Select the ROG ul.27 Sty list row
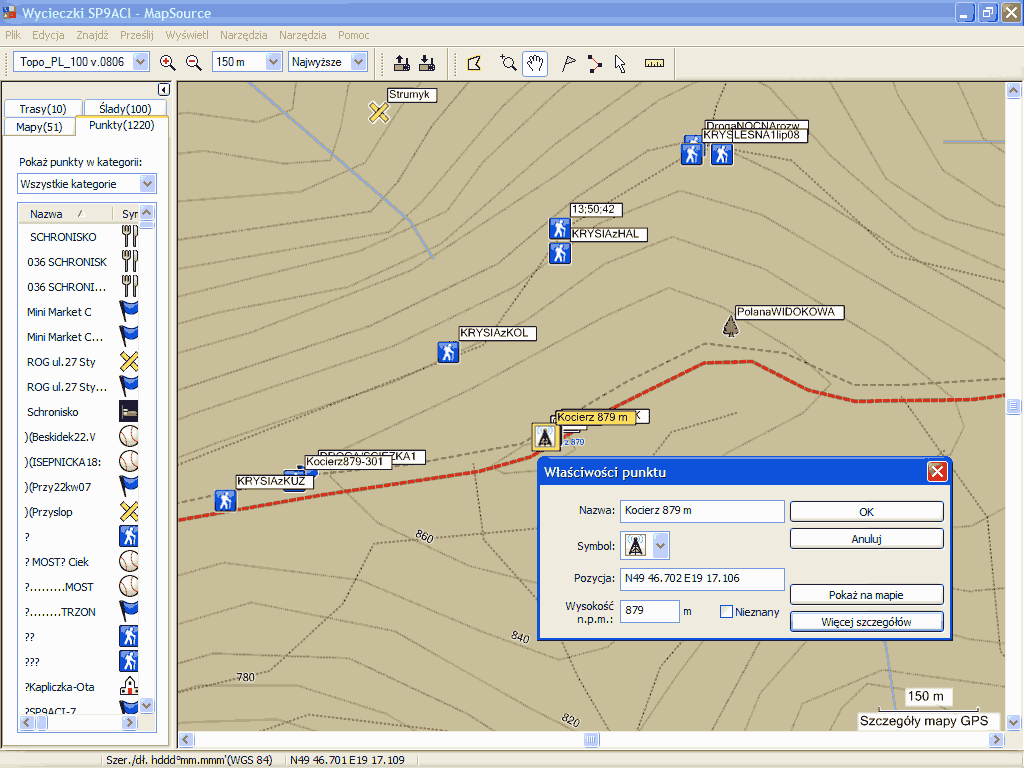 78,362
